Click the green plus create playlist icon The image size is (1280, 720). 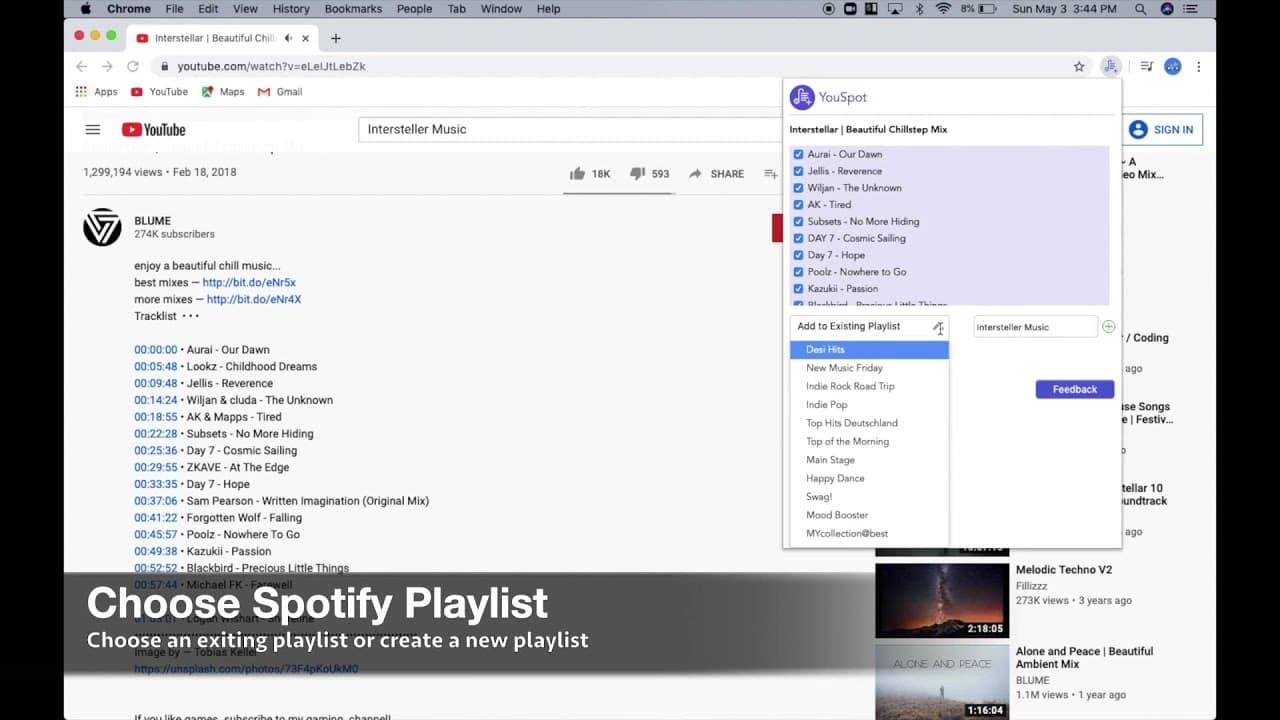tap(1108, 327)
